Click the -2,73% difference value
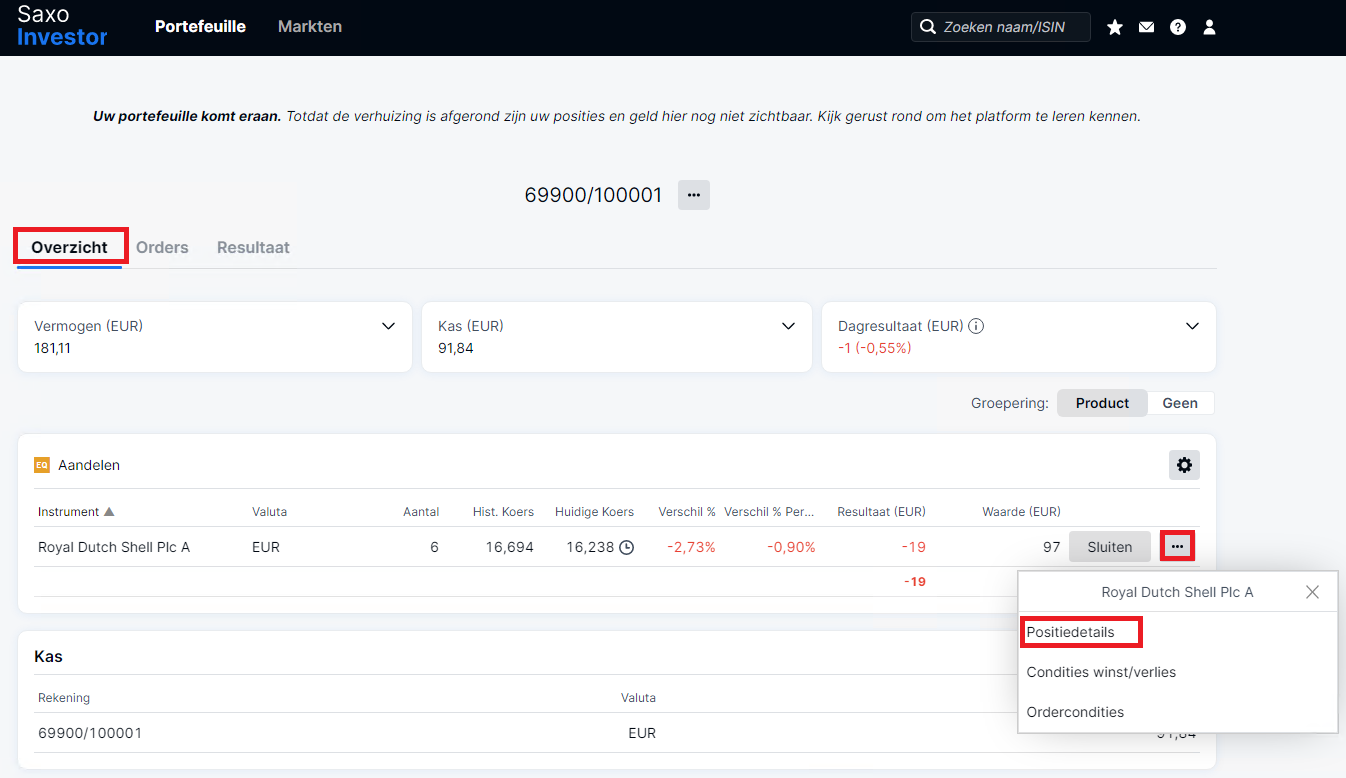Image resolution: width=1346 pixels, height=778 pixels. (691, 547)
